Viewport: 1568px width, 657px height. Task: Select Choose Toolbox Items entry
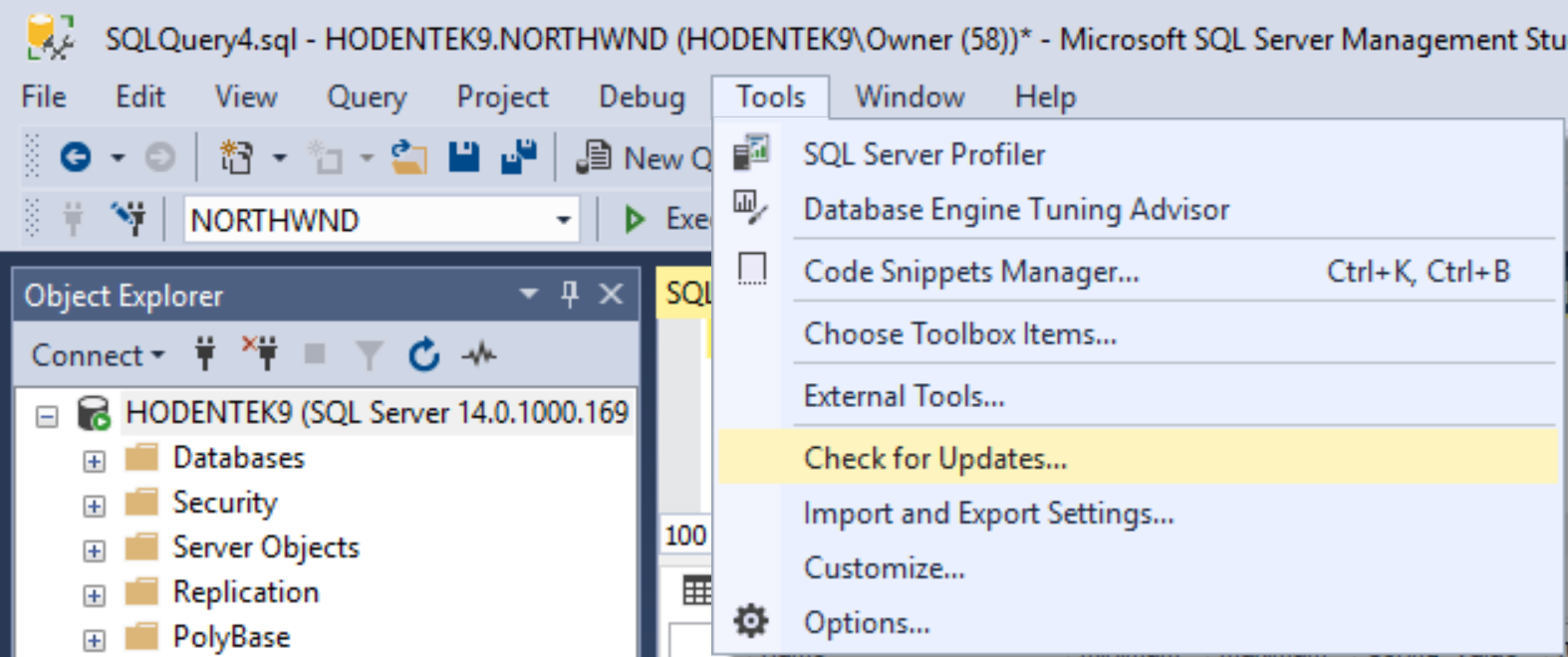[x=1138, y=333]
